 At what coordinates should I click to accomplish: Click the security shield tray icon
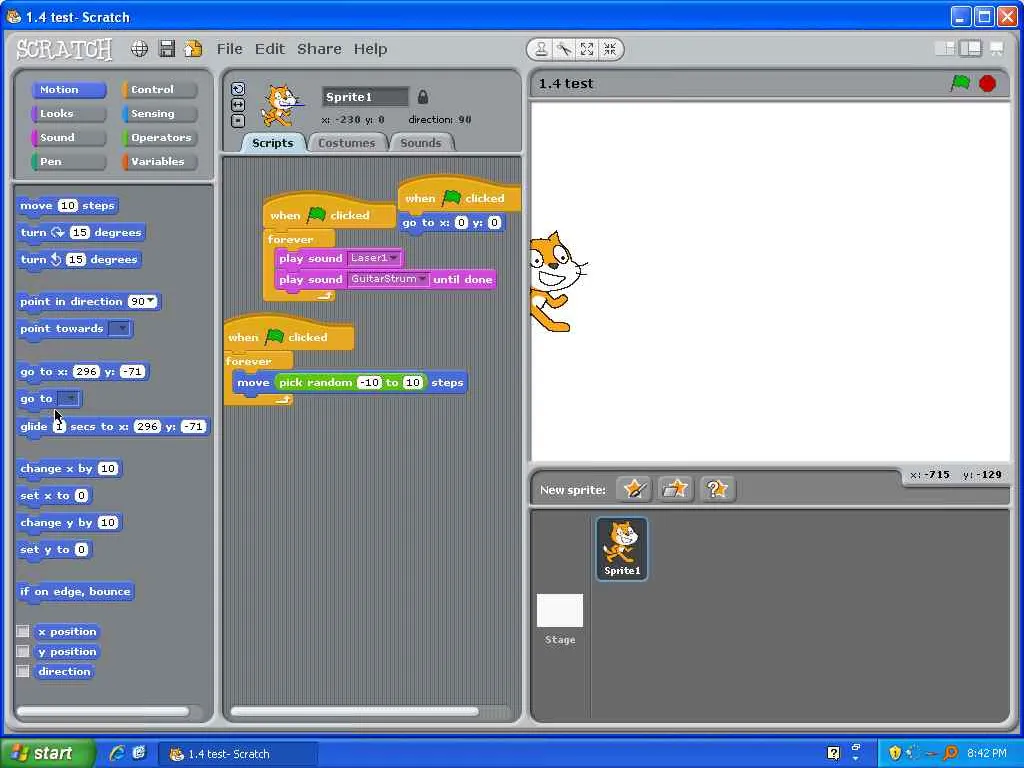click(x=895, y=753)
